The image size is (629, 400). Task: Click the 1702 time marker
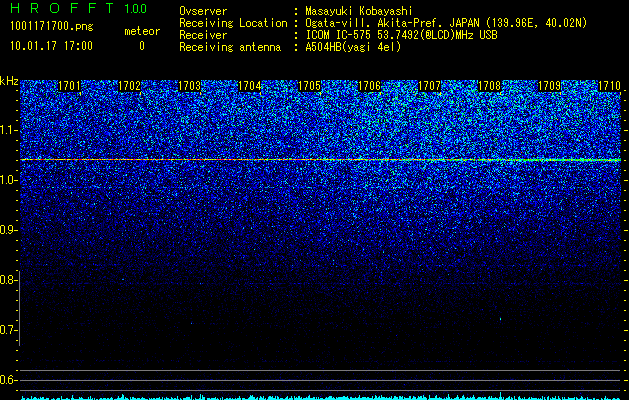click(129, 86)
